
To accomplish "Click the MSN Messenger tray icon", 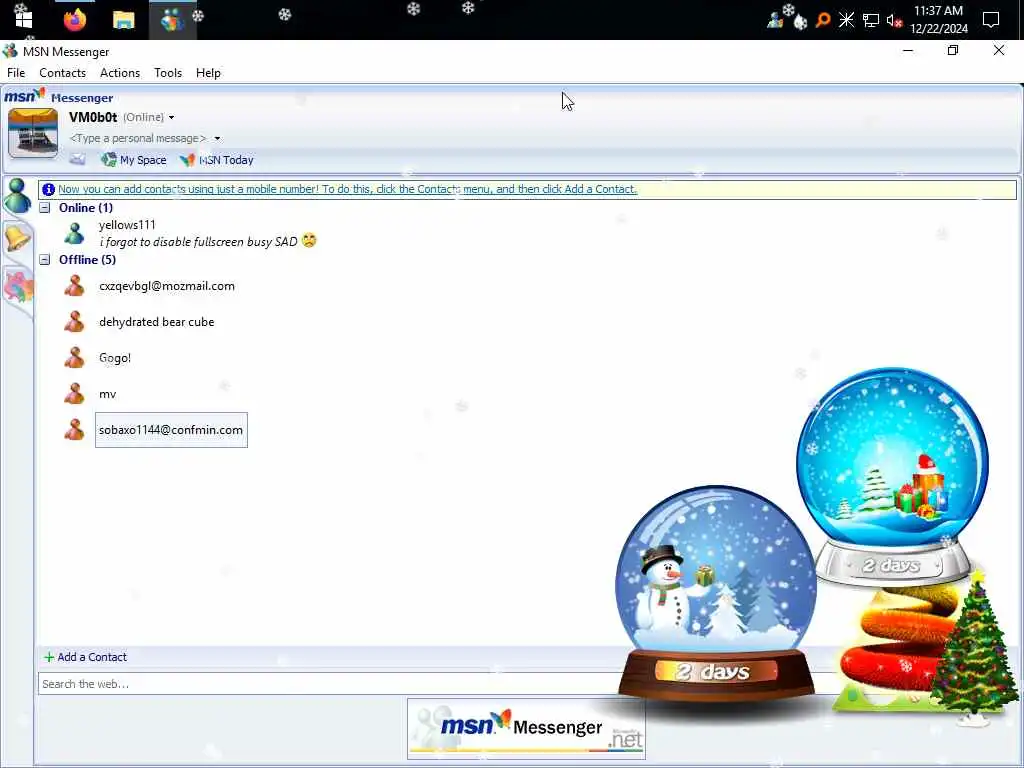I will click(775, 20).
